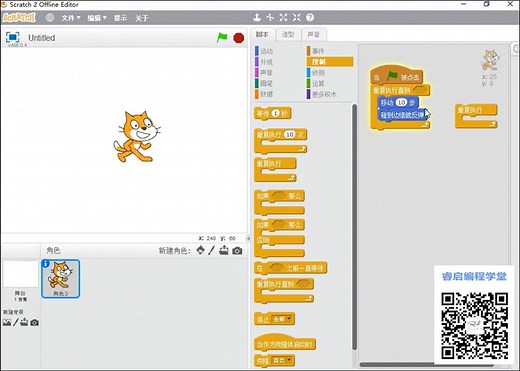Image resolution: width=520 pixels, height=371 pixels.
Task: Click the blocks palette vertical scrollbar
Action: pos(354,227)
